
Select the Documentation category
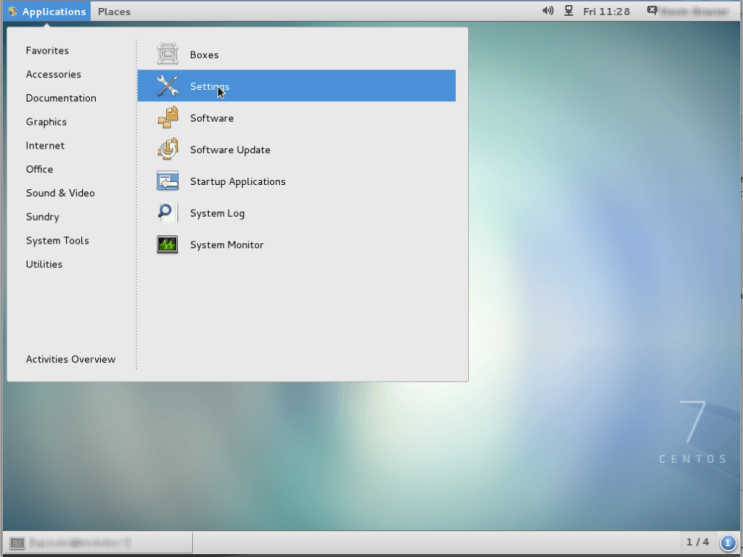pos(61,98)
